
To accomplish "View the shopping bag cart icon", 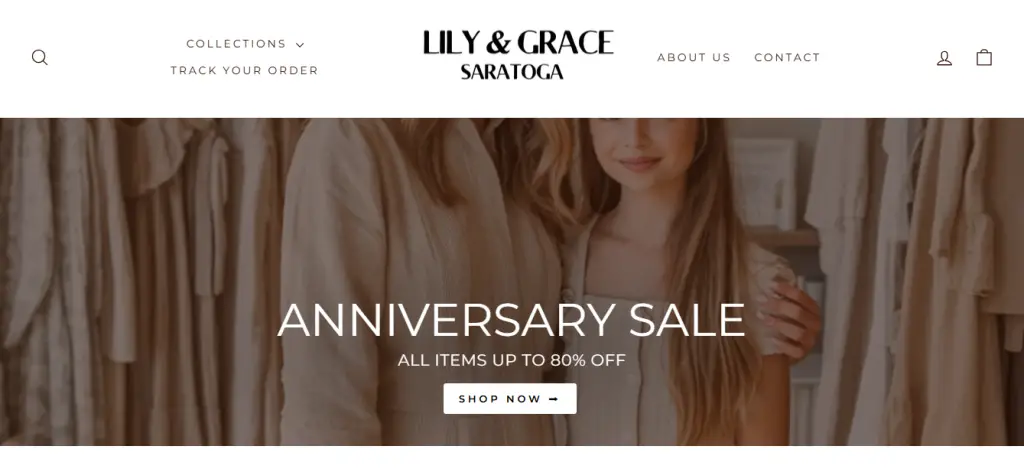I will click(x=984, y=57).
